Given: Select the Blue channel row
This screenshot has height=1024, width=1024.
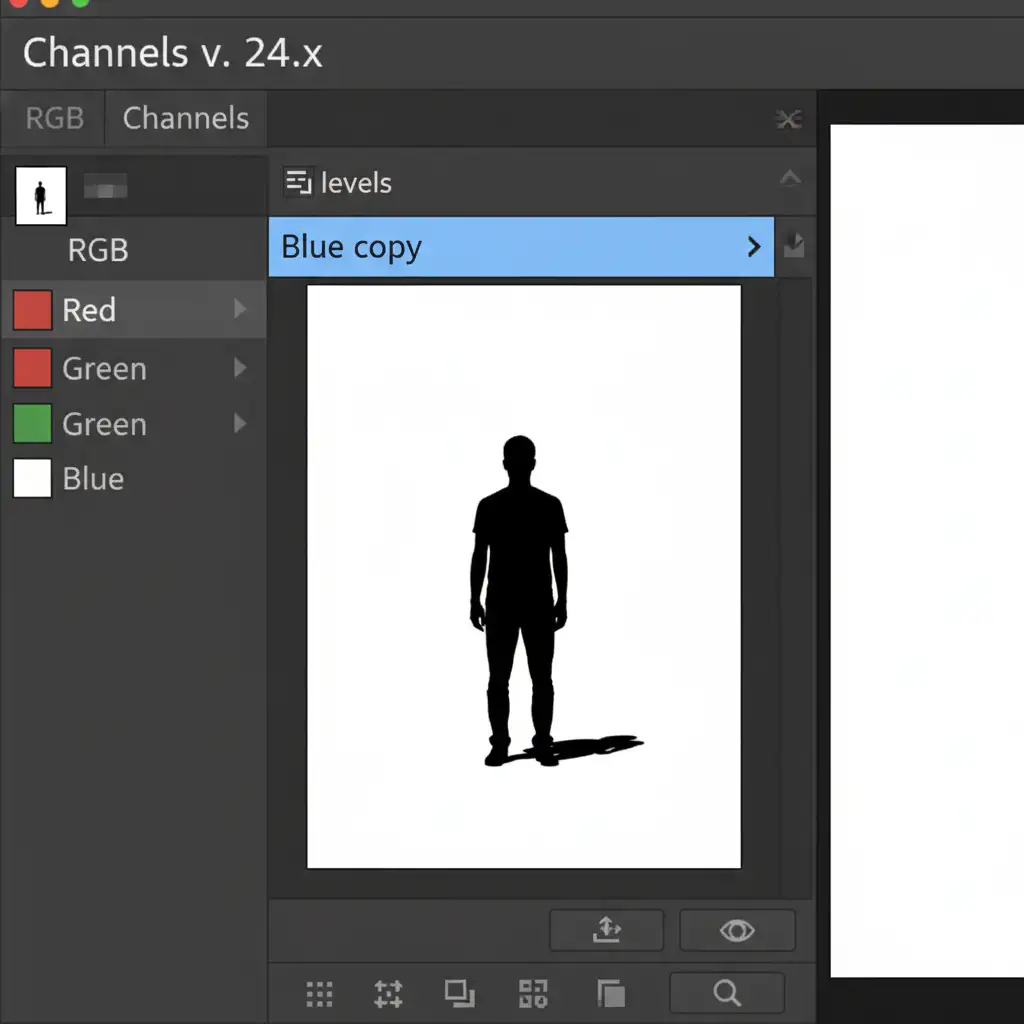Looking at the screenshot, I should pyautogui.click(x=93, y=479).
